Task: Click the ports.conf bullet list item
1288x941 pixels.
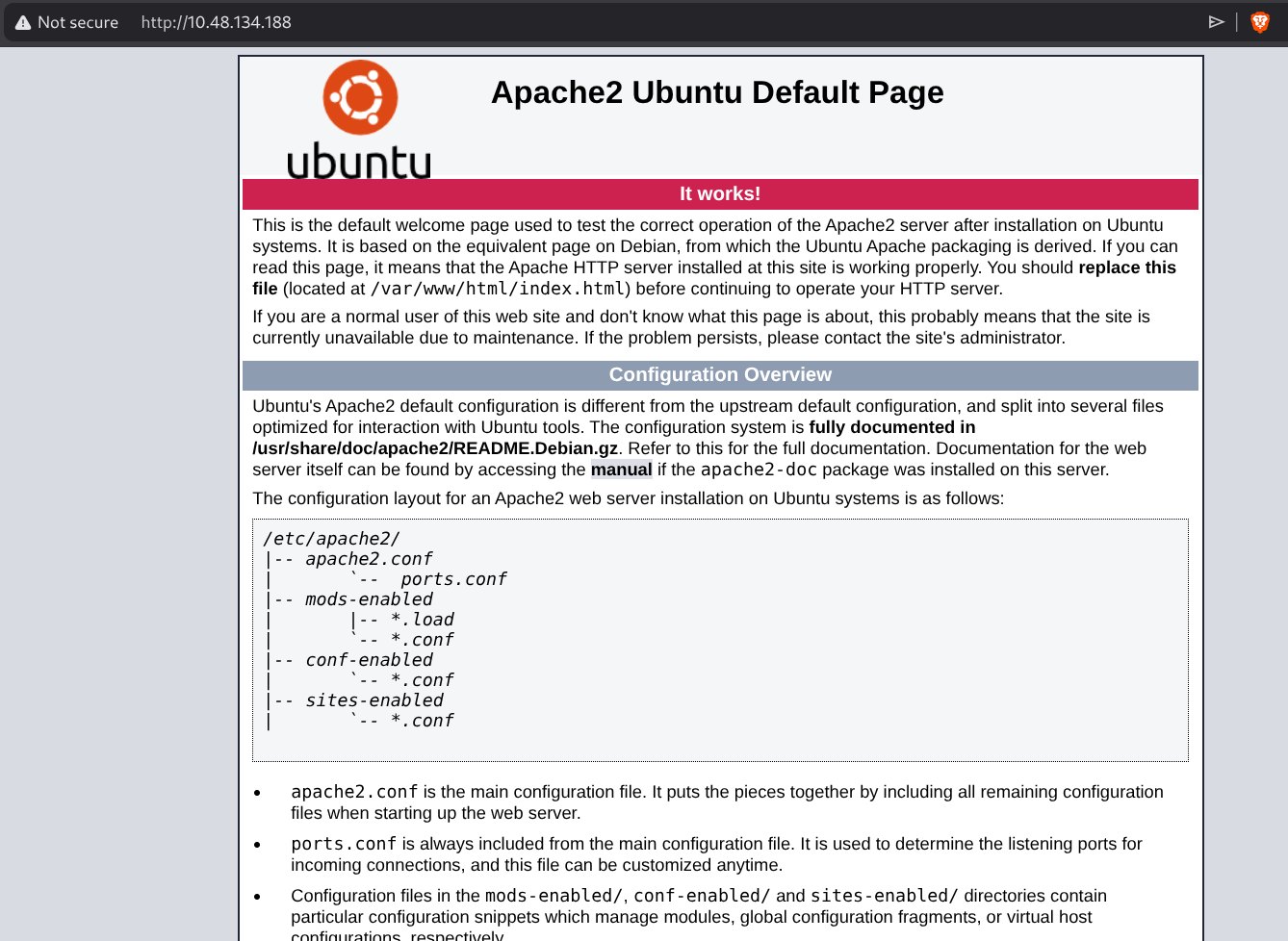Action: [x=342, y=843]
